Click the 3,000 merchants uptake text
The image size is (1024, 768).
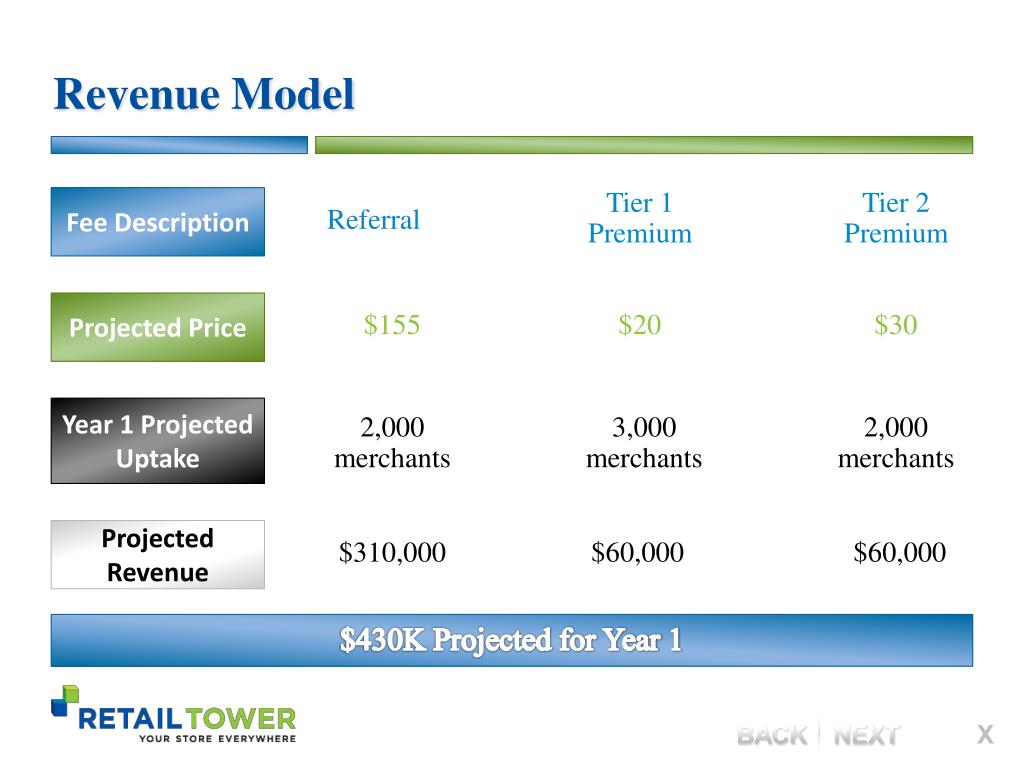[643, 443]
